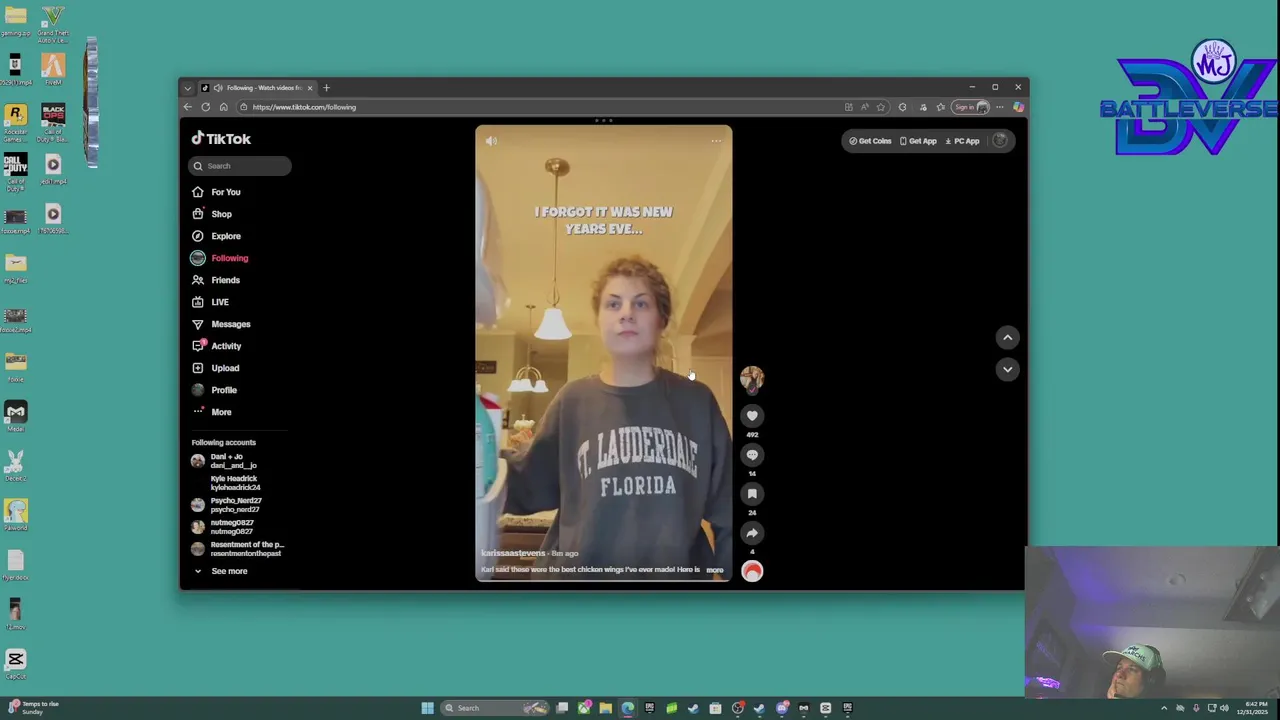
Task: Open the Windows Start menu
Action: pyautogui.click(x=427, y=708)
